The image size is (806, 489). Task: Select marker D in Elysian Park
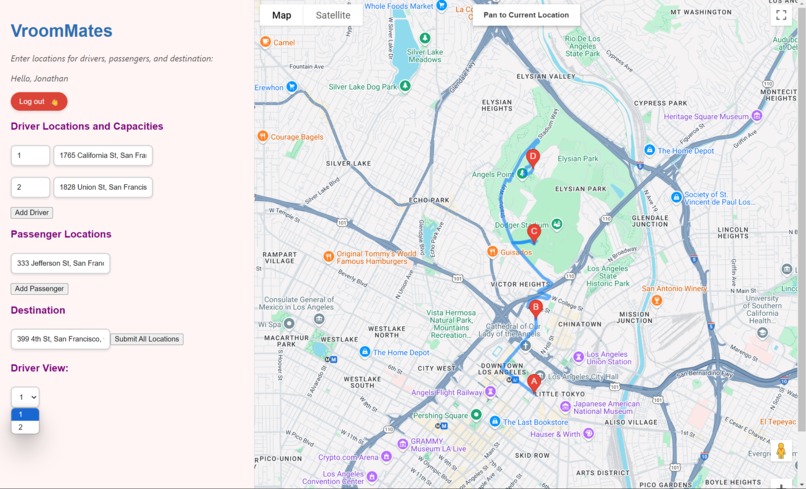tap(533, 157)
